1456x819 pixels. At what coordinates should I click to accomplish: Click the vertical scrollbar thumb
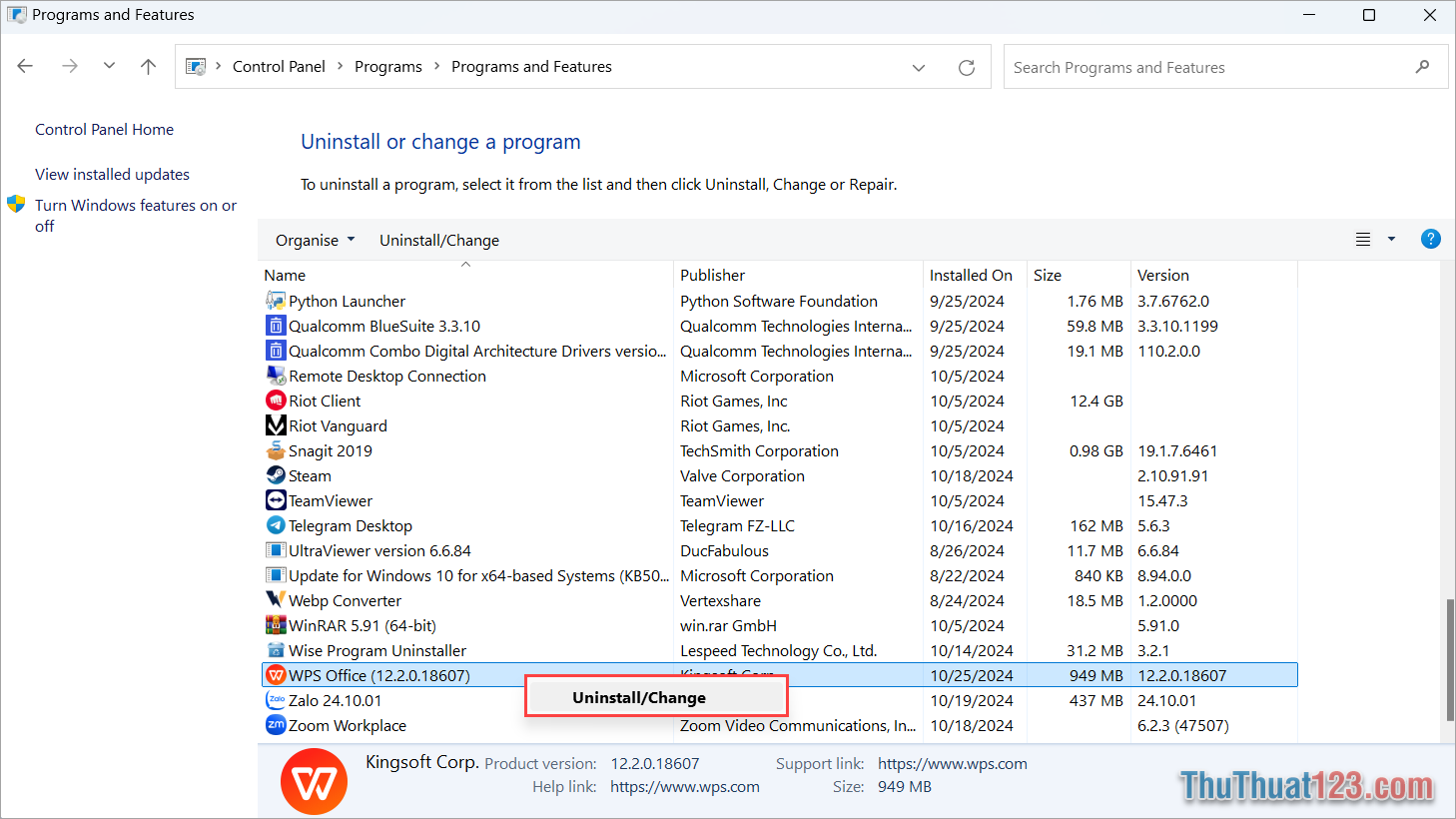[1450, 660]
